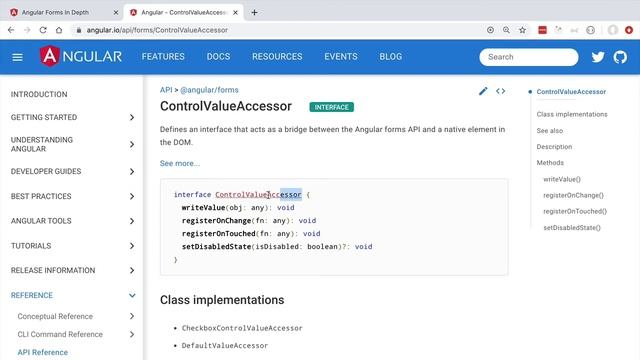Click the API breadcrumb link

coord(166,90)
